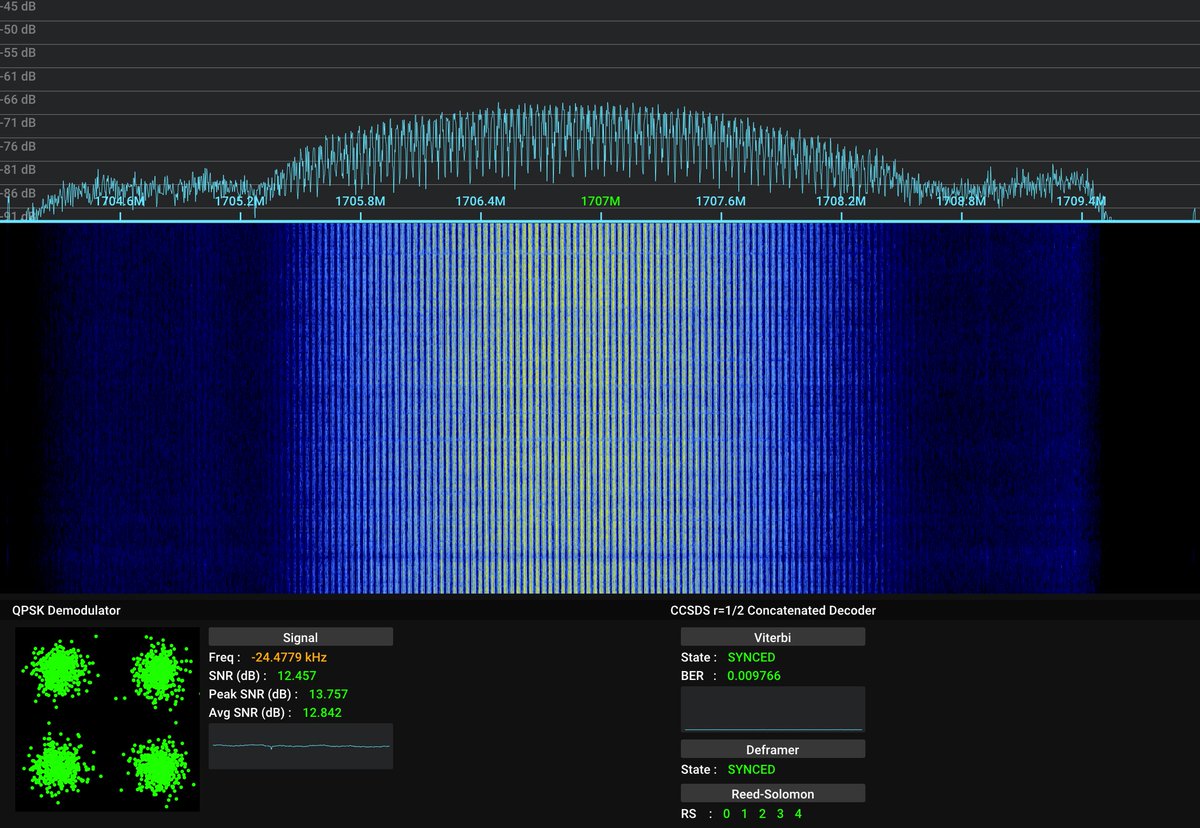This screenshot has width=1200, height=828.
Task: Click the 1704.6M frequency label
Action: coord(120,201)
